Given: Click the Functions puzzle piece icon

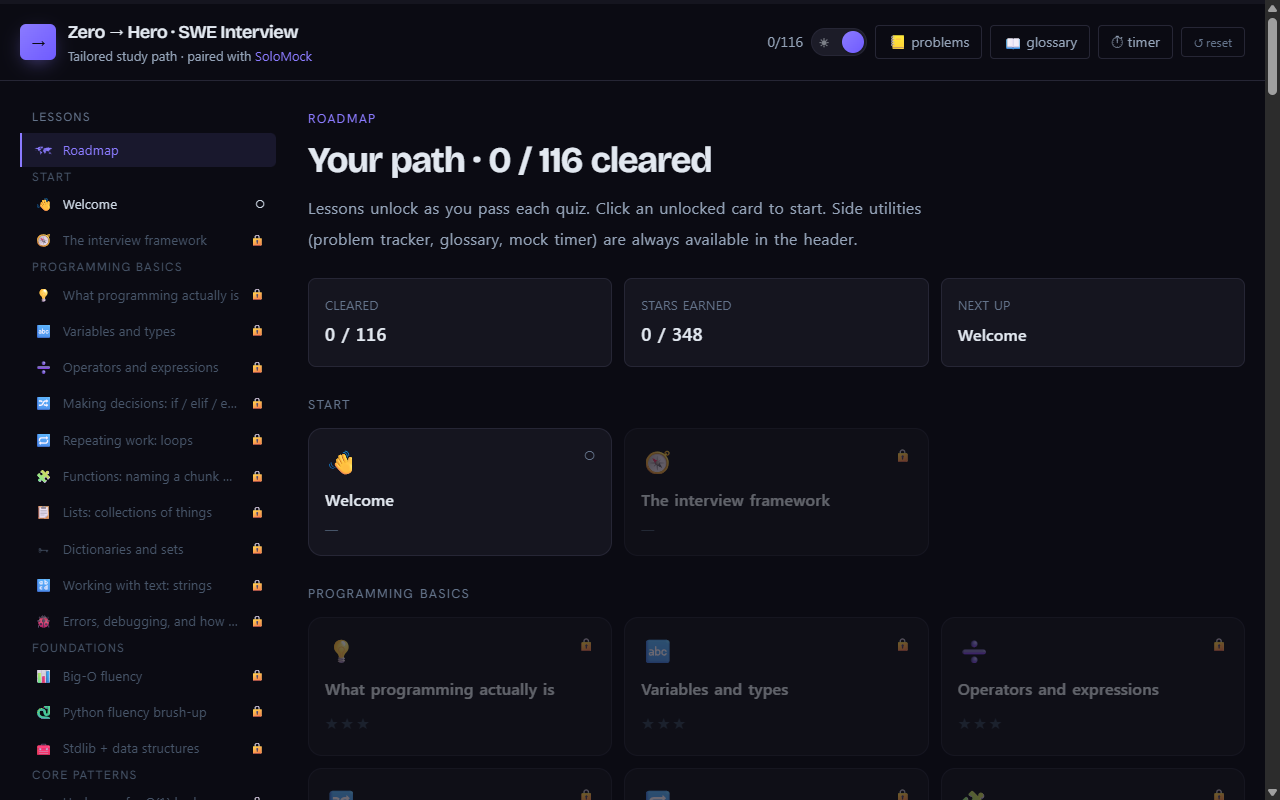Looking at the screenshot, I should [43, 476].
